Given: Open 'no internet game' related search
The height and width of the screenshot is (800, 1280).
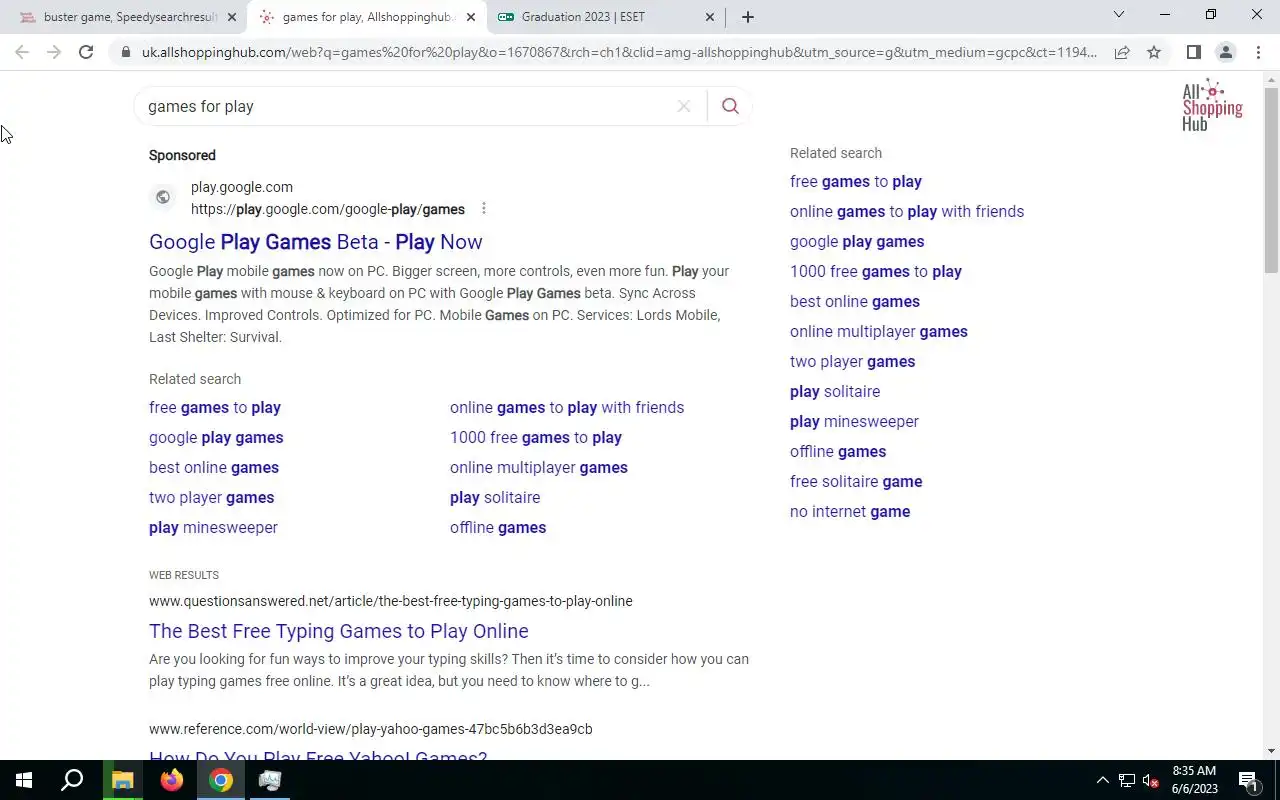Looking at the screenshot, I should coord(850,511).
